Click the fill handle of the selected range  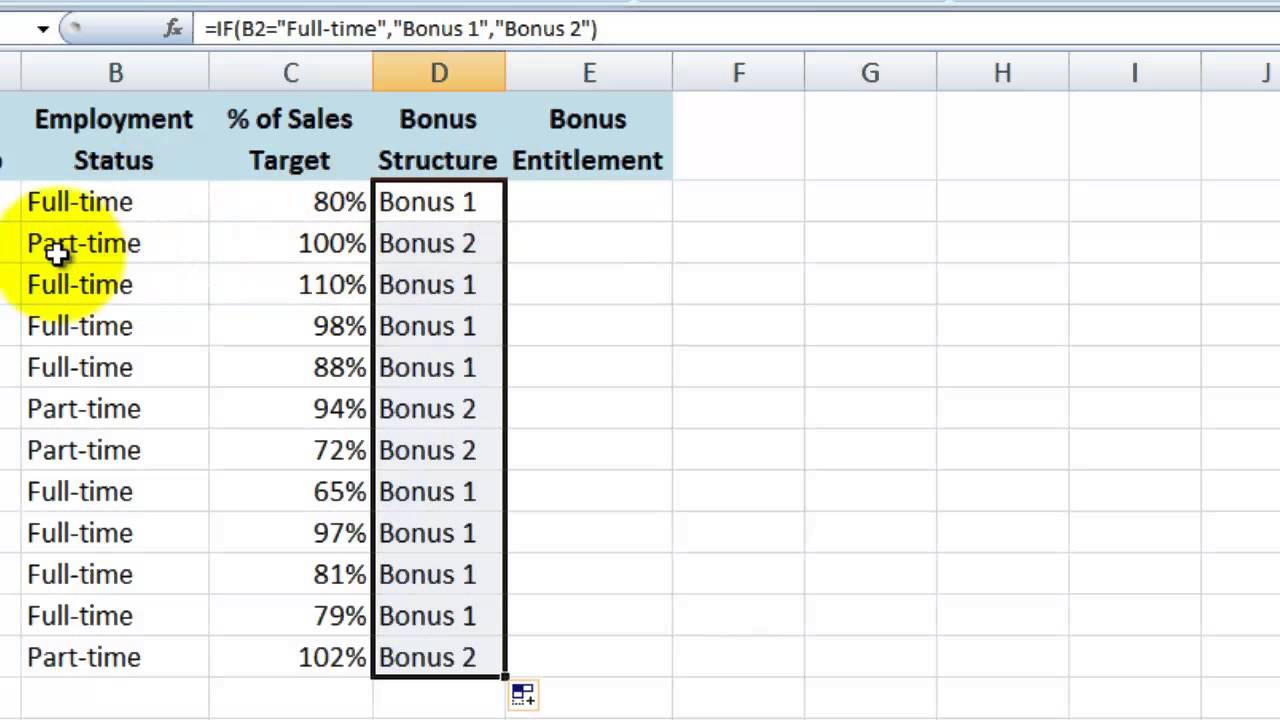pyautogui.click(x=506, y=677)
